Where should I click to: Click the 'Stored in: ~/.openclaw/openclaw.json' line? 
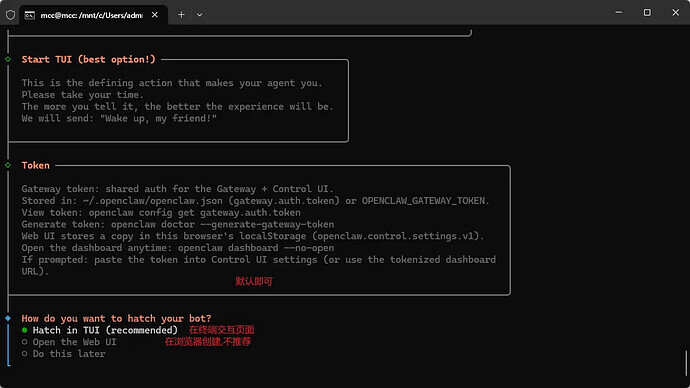255,201
